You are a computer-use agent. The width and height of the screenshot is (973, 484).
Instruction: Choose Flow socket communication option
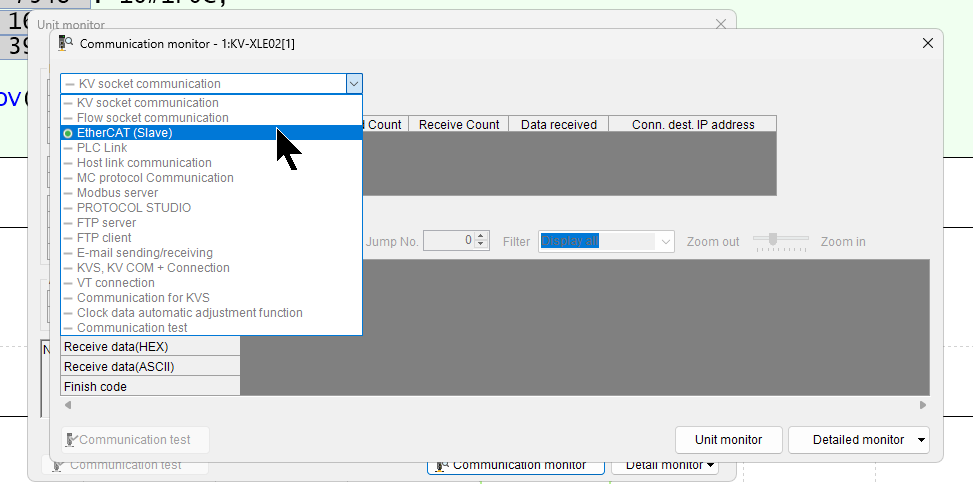[211, 118]
